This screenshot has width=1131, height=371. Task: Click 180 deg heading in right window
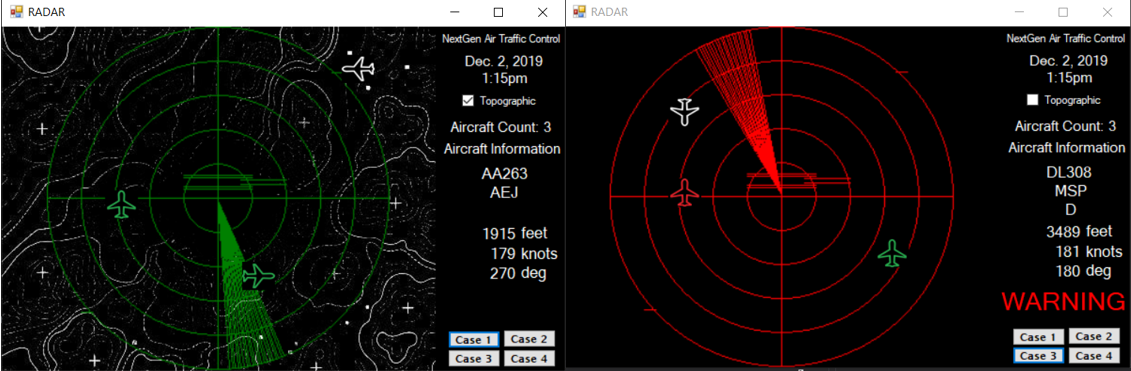1082,271
